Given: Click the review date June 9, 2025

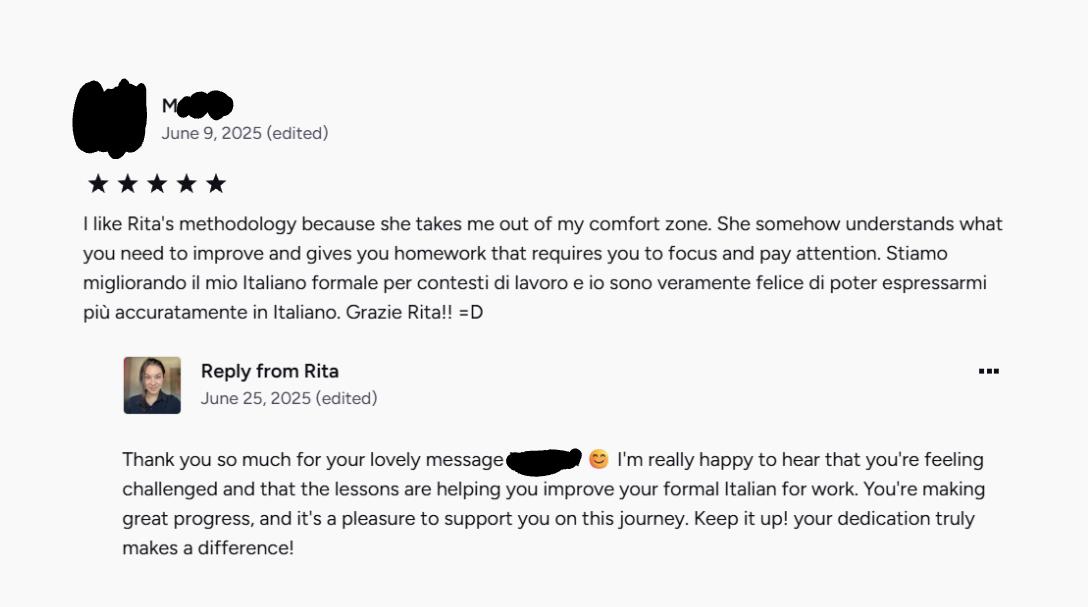Looking at the screenshot, I should (211, 133).
